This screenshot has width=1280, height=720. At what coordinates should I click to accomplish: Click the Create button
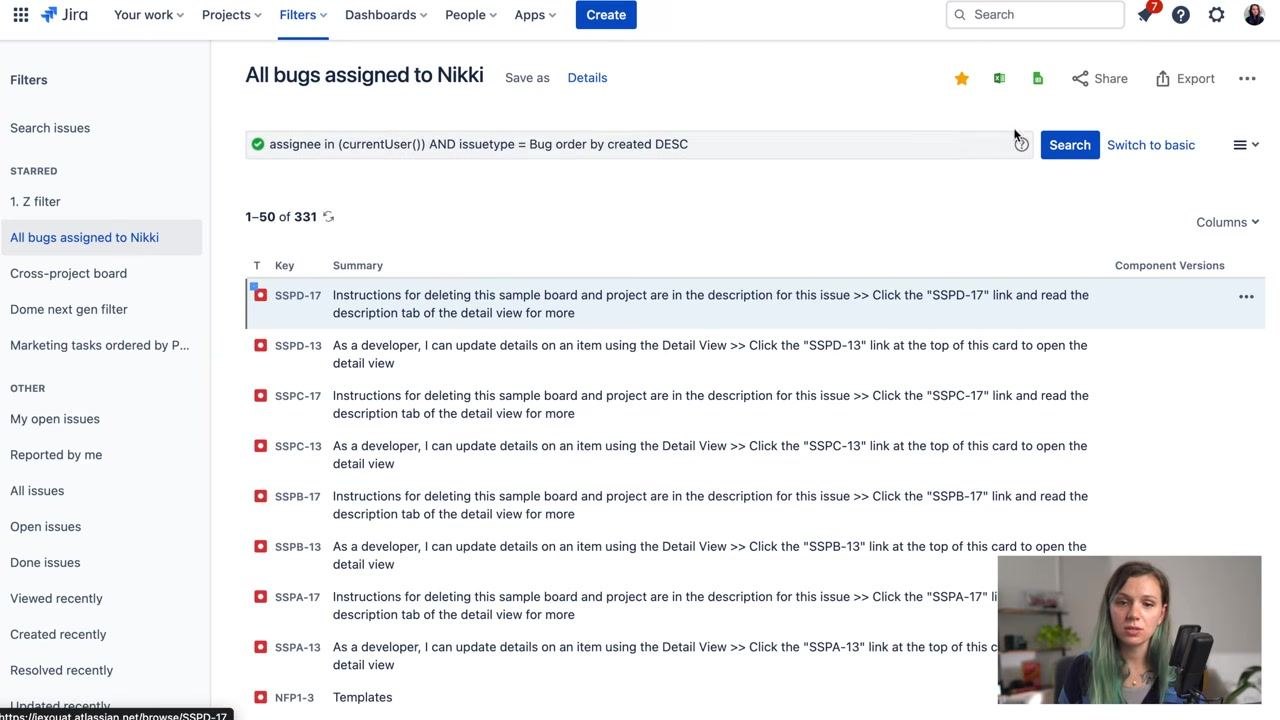pyautogui.click(x=606, y=15)
